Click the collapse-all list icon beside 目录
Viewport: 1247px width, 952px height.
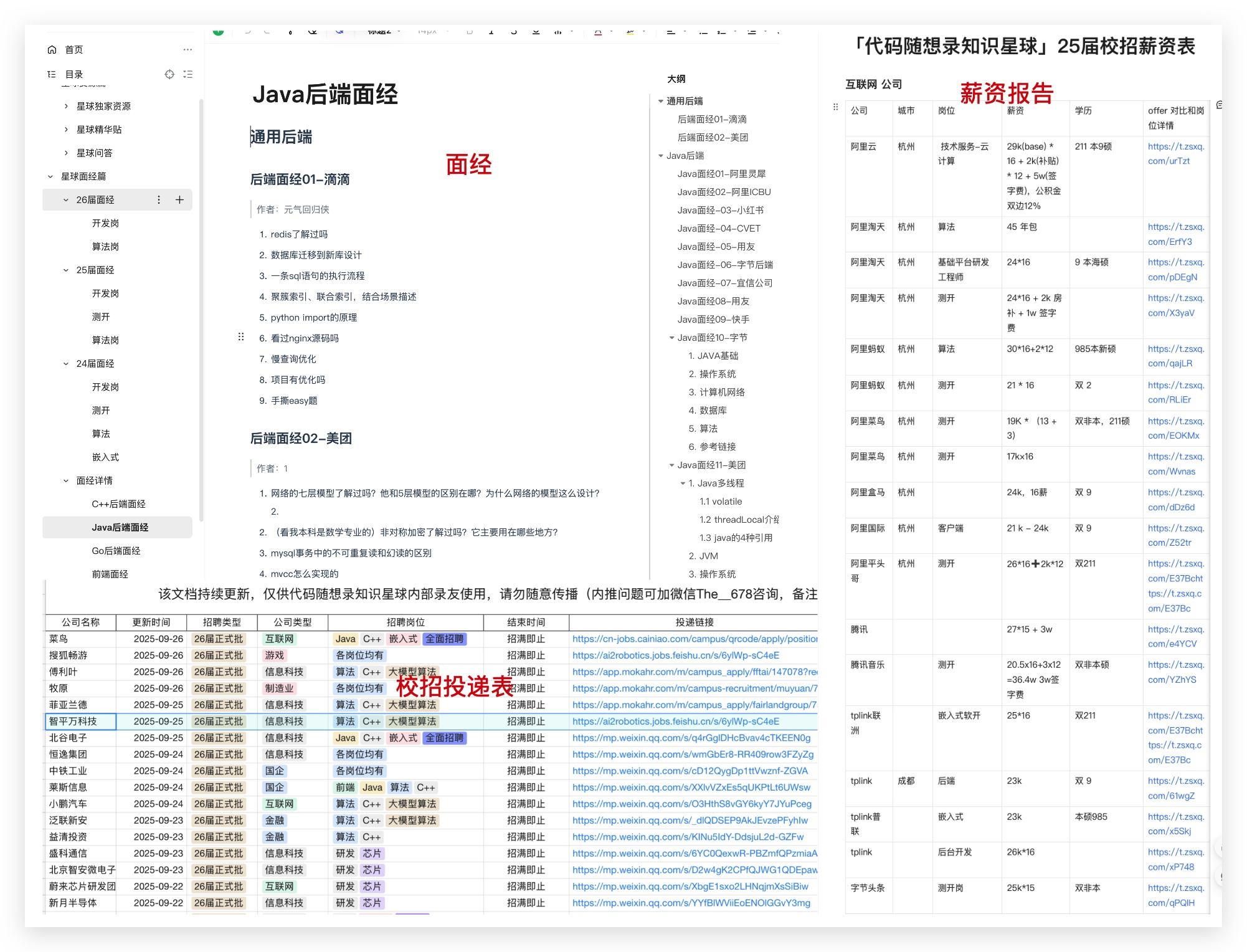[x=187, y=74]
